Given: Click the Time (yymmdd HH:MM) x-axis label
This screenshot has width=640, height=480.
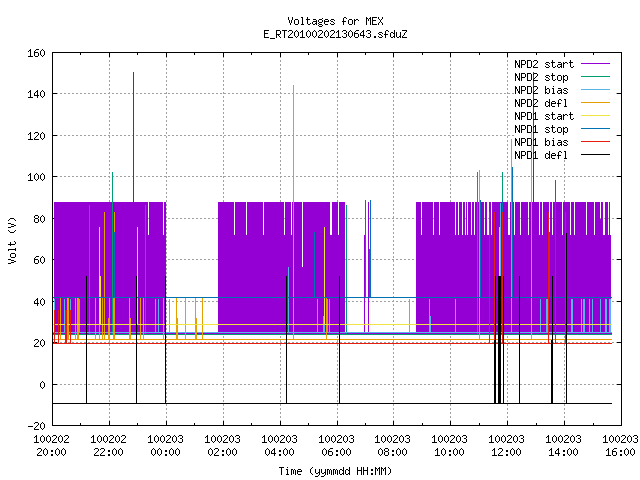Looking at the screenshot, I should 335,471.
